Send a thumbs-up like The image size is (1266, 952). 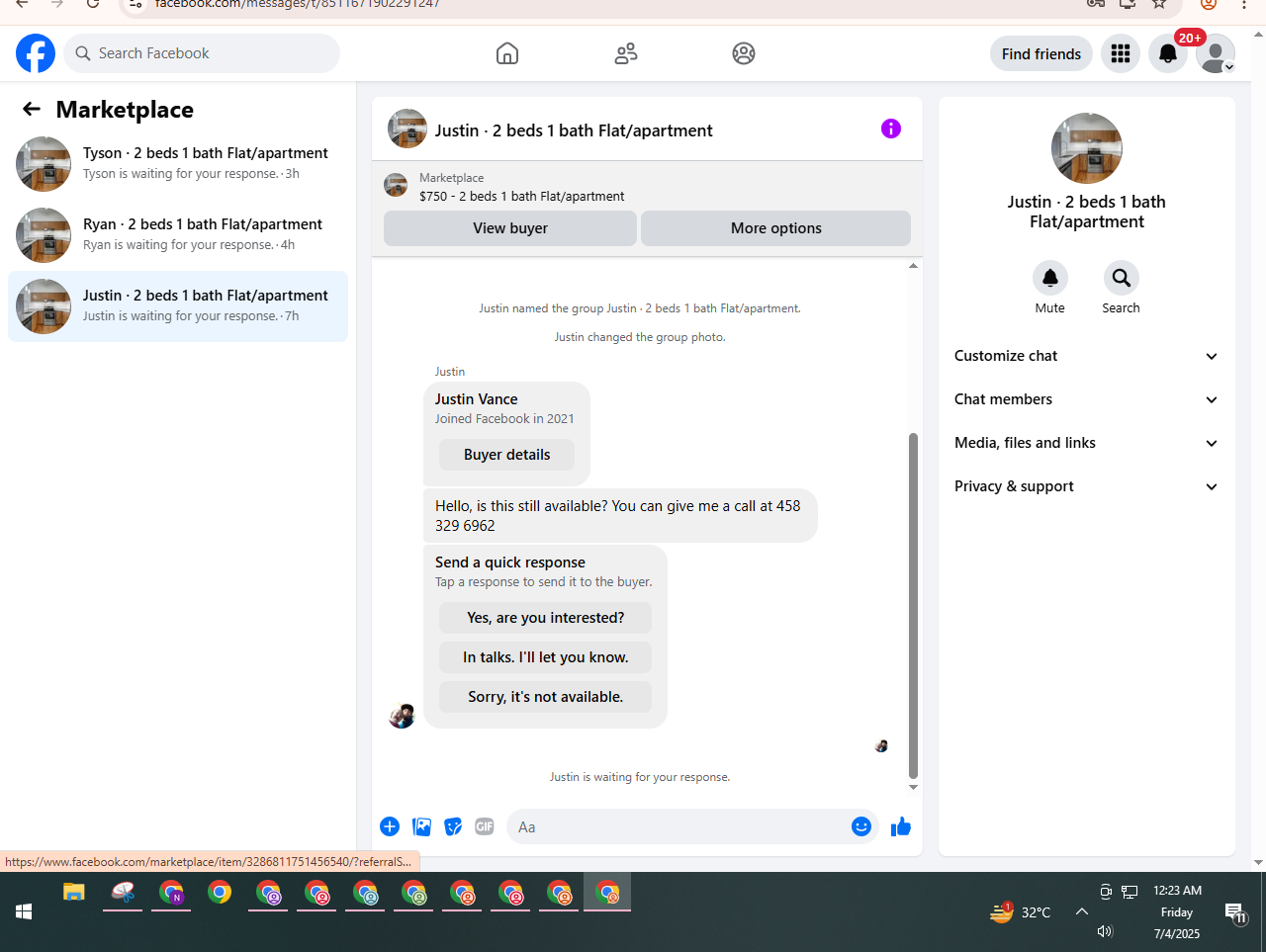pos(901,826)
